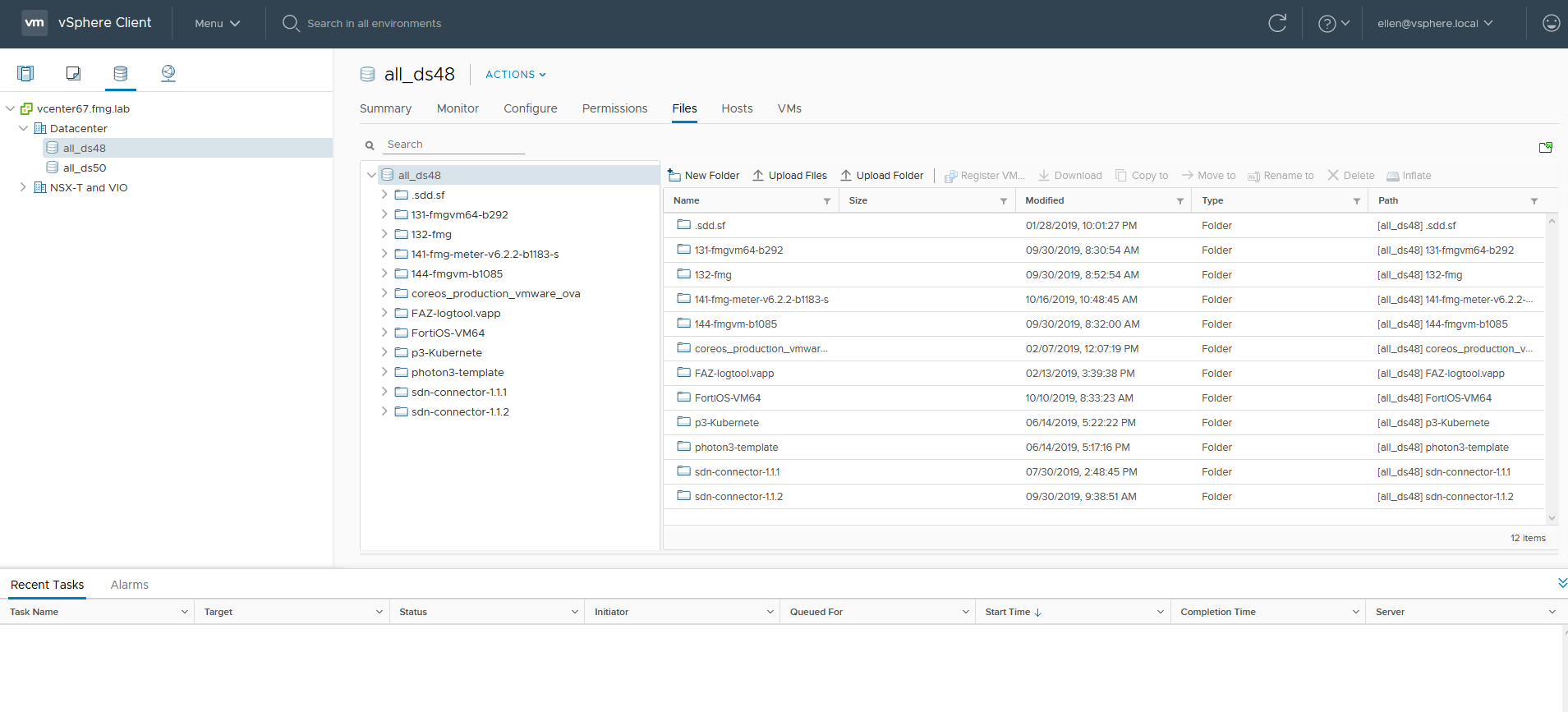
Task: Switch to the Summary tab
Action: (x=385, y=108)
